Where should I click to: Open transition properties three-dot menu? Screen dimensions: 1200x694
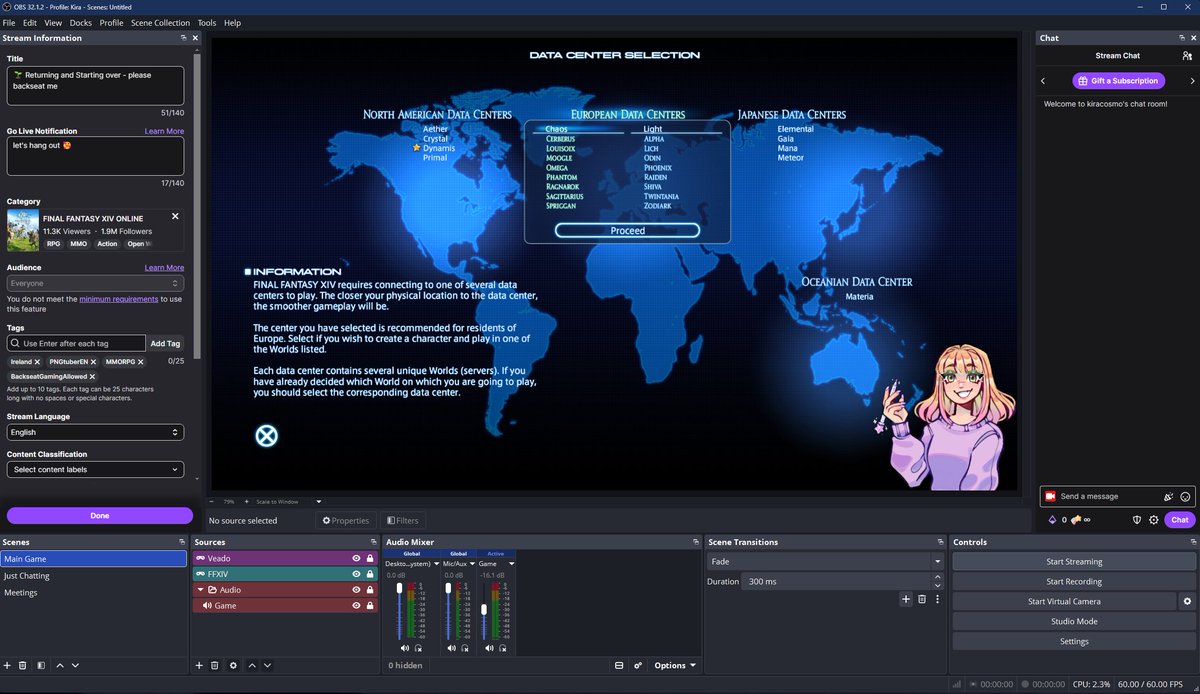937,599
